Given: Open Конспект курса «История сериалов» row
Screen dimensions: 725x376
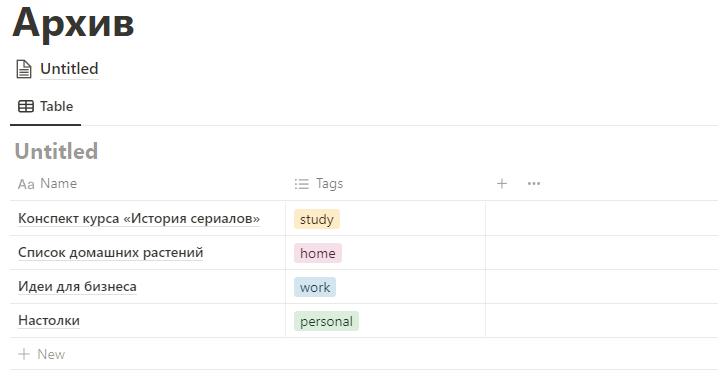Looking at the screenshot, I should [x=139, y=218].
